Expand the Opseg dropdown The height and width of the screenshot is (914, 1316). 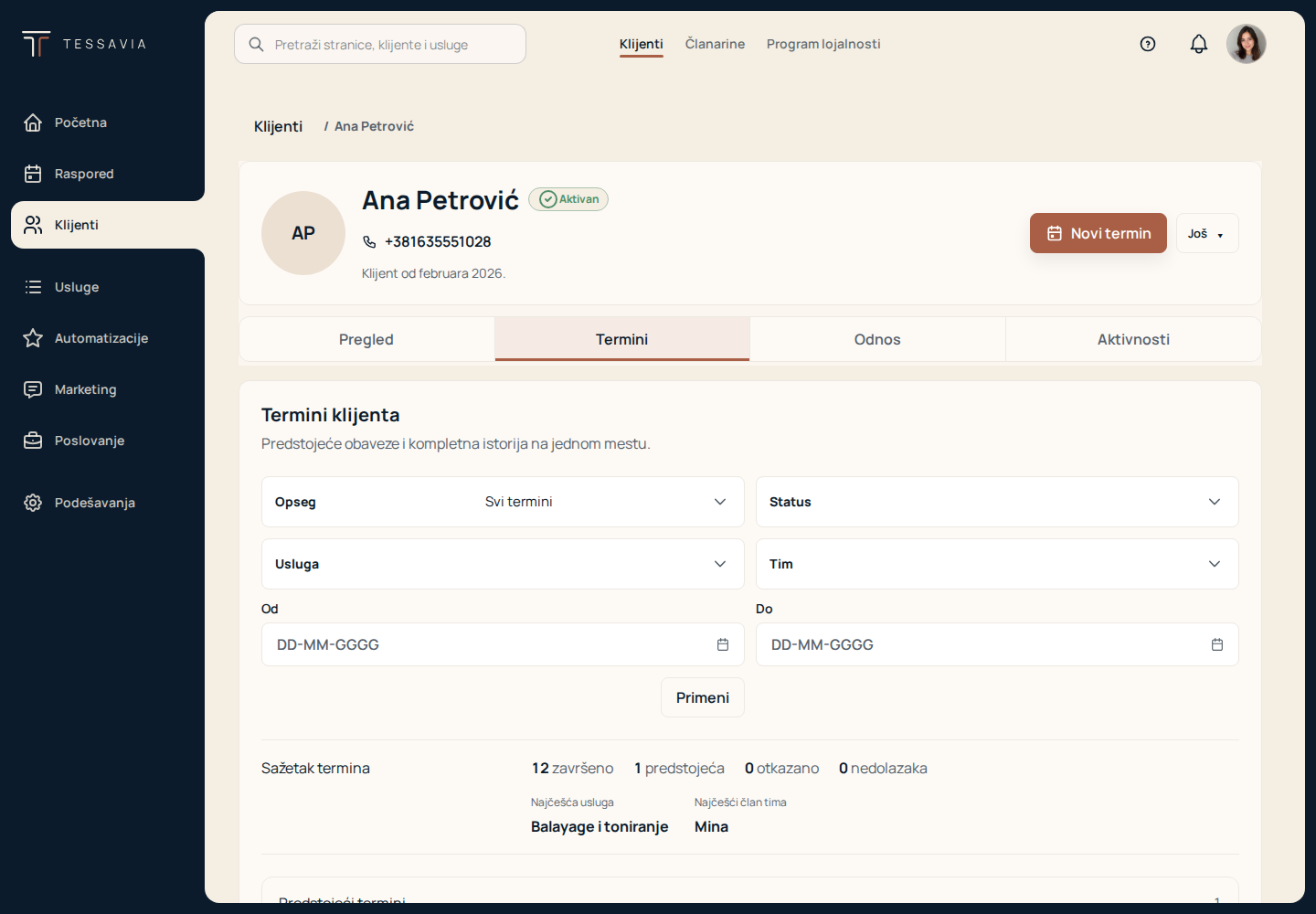coord(503,502)
